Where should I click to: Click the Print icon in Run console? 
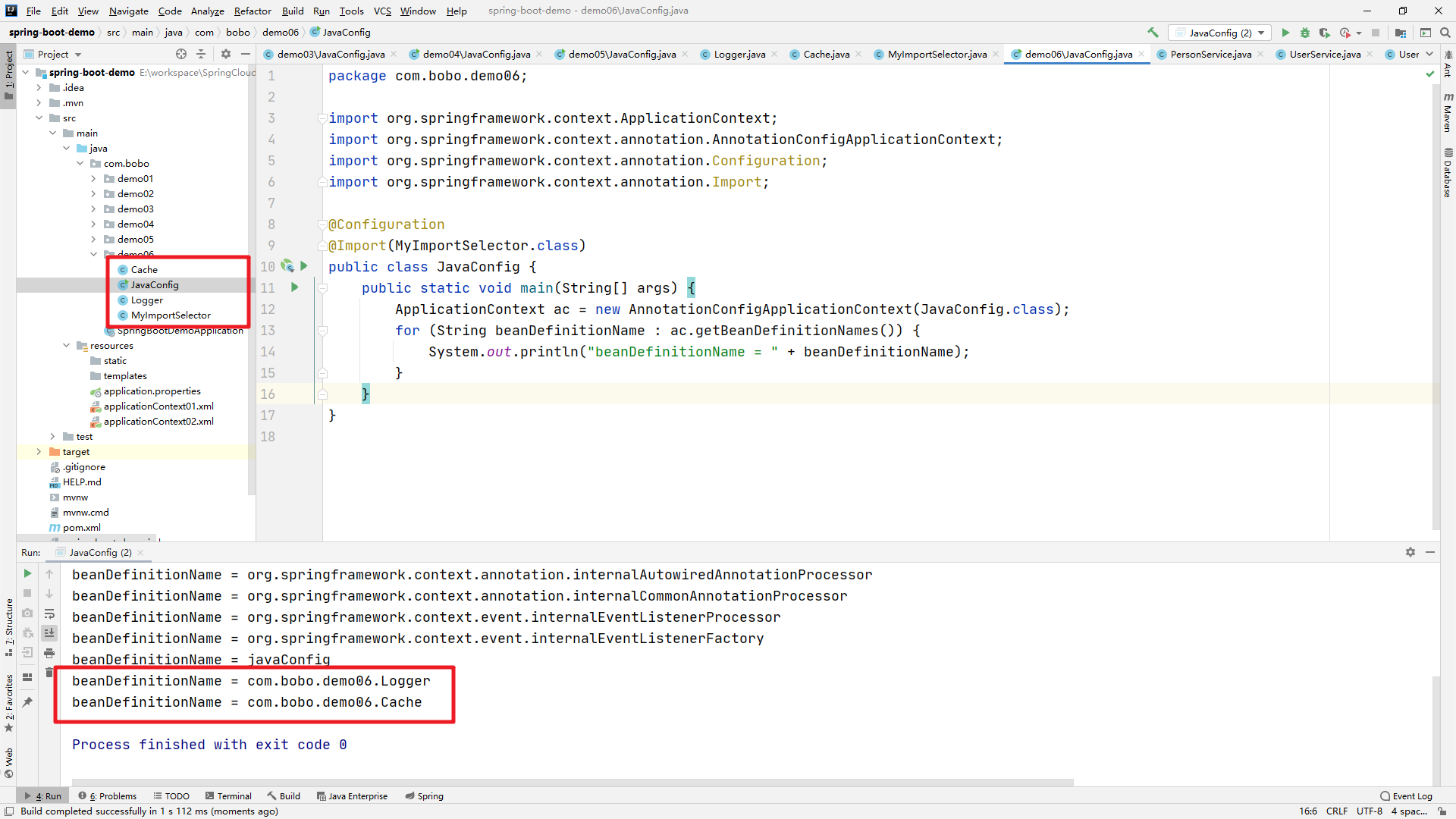(x=49, y=653)
